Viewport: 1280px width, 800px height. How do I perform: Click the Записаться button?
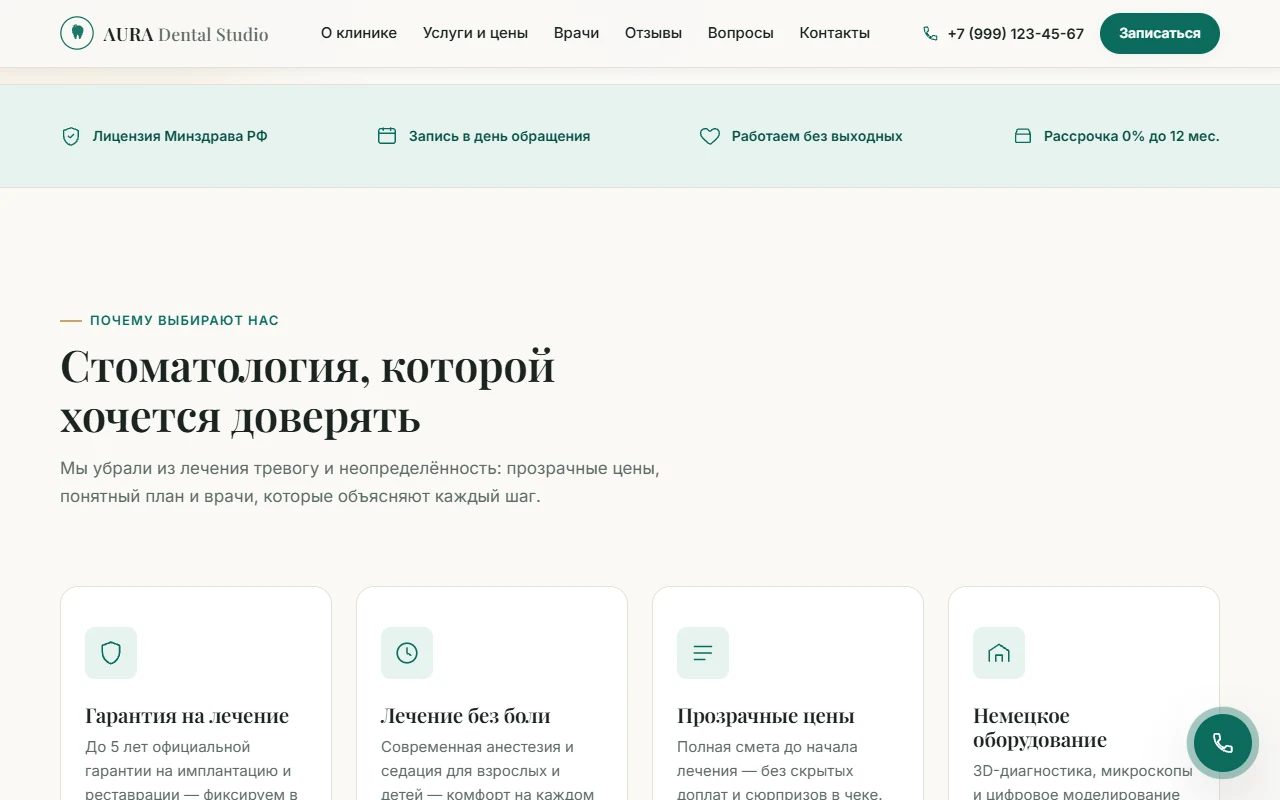1160,33
